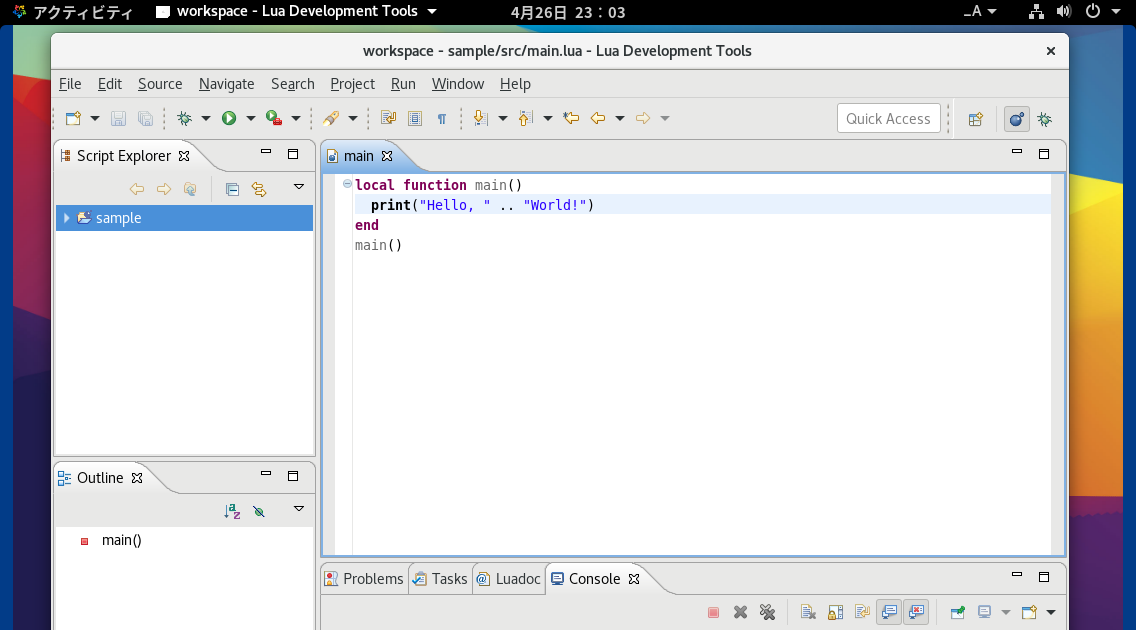This screenshot has width=1136, height=630.
Task: Select main() in the Outline panel
Action: point(120,540)
